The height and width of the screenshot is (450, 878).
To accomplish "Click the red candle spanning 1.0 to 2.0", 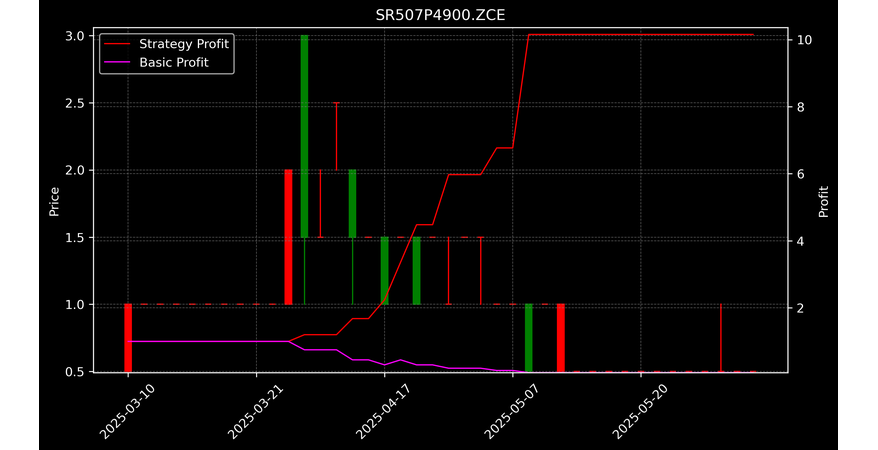I will (x=288, y=237).
